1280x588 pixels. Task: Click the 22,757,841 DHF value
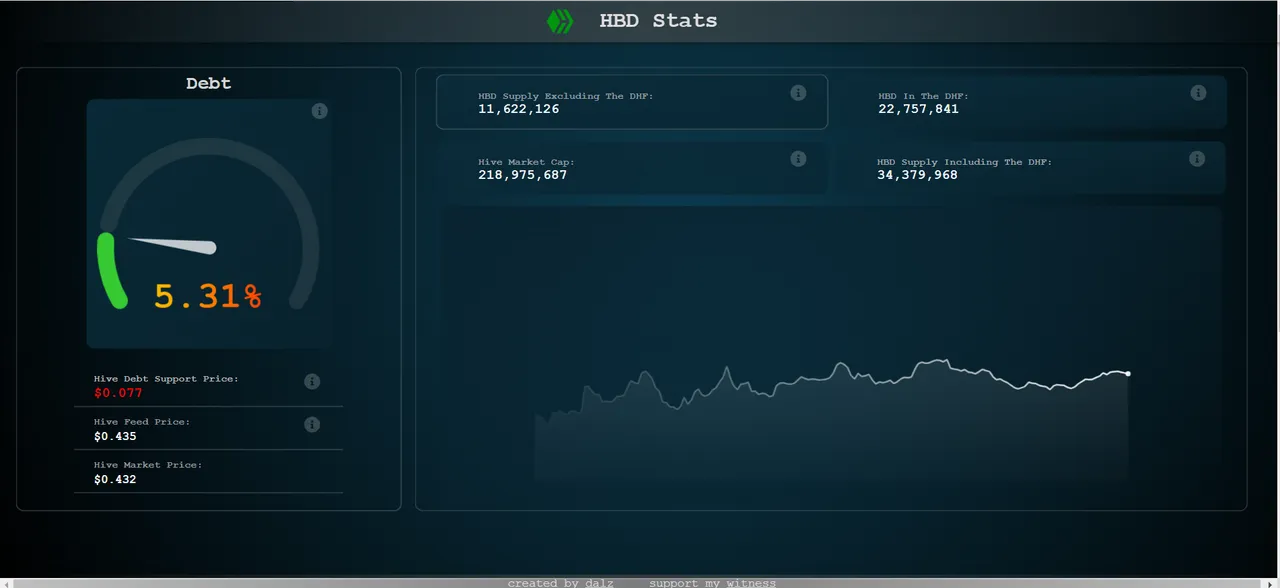click(x=918, y=109)
